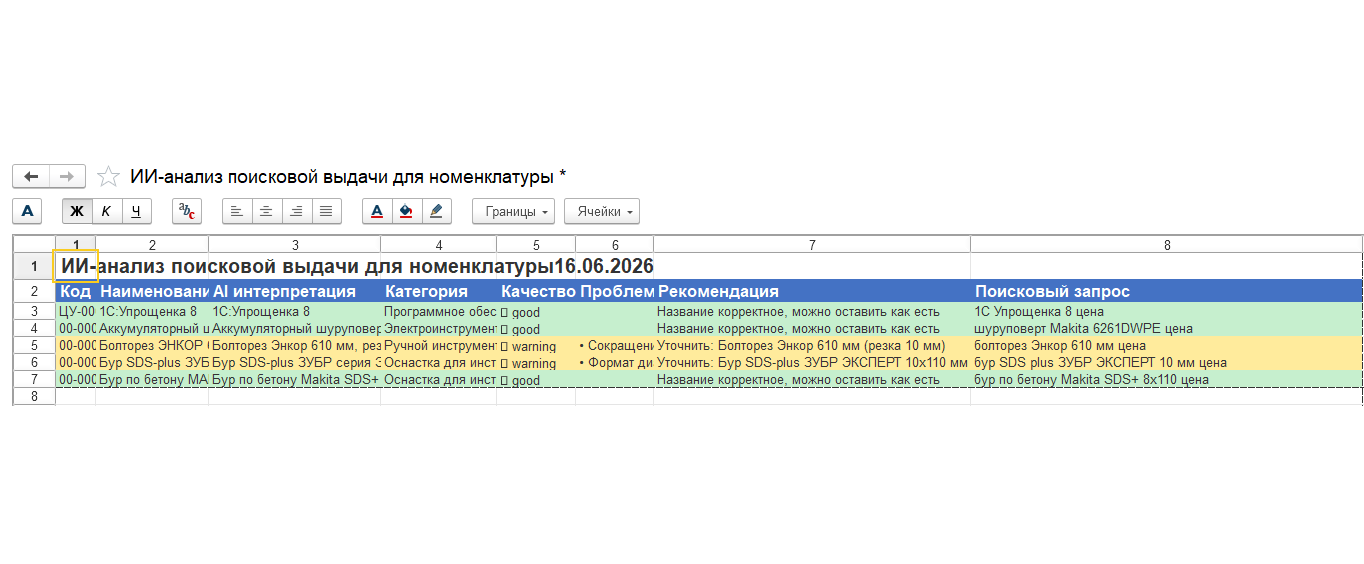Click the 'Сокращен' problem cell

click(x=615, y=345)
